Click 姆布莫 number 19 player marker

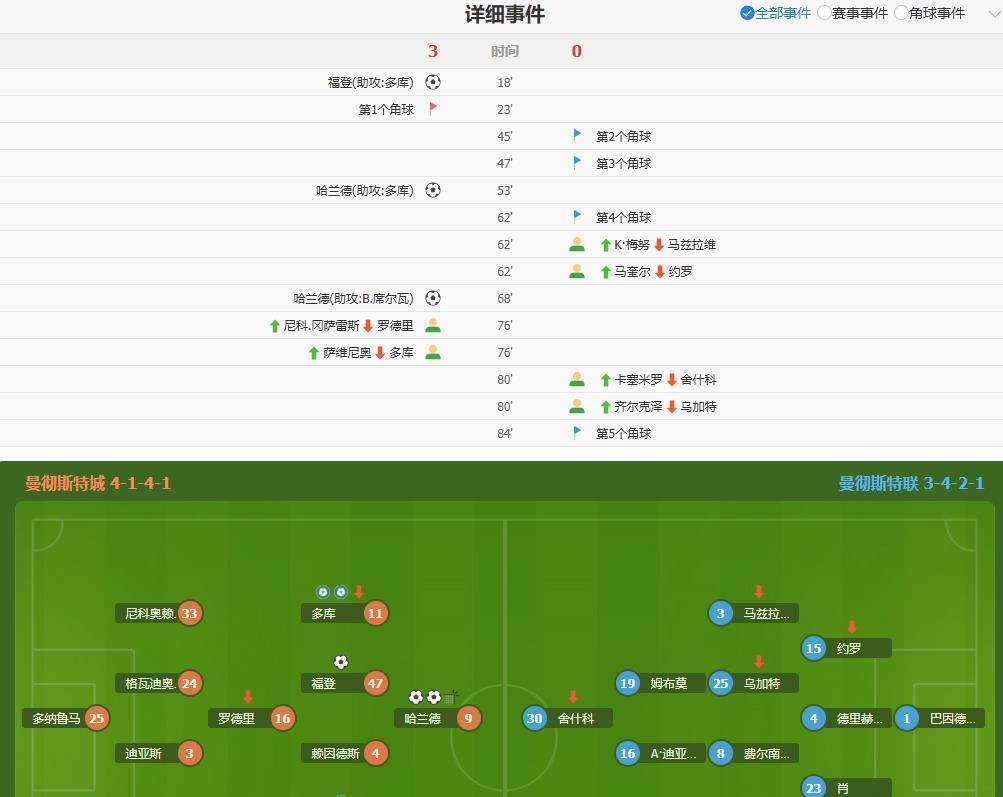628,683
